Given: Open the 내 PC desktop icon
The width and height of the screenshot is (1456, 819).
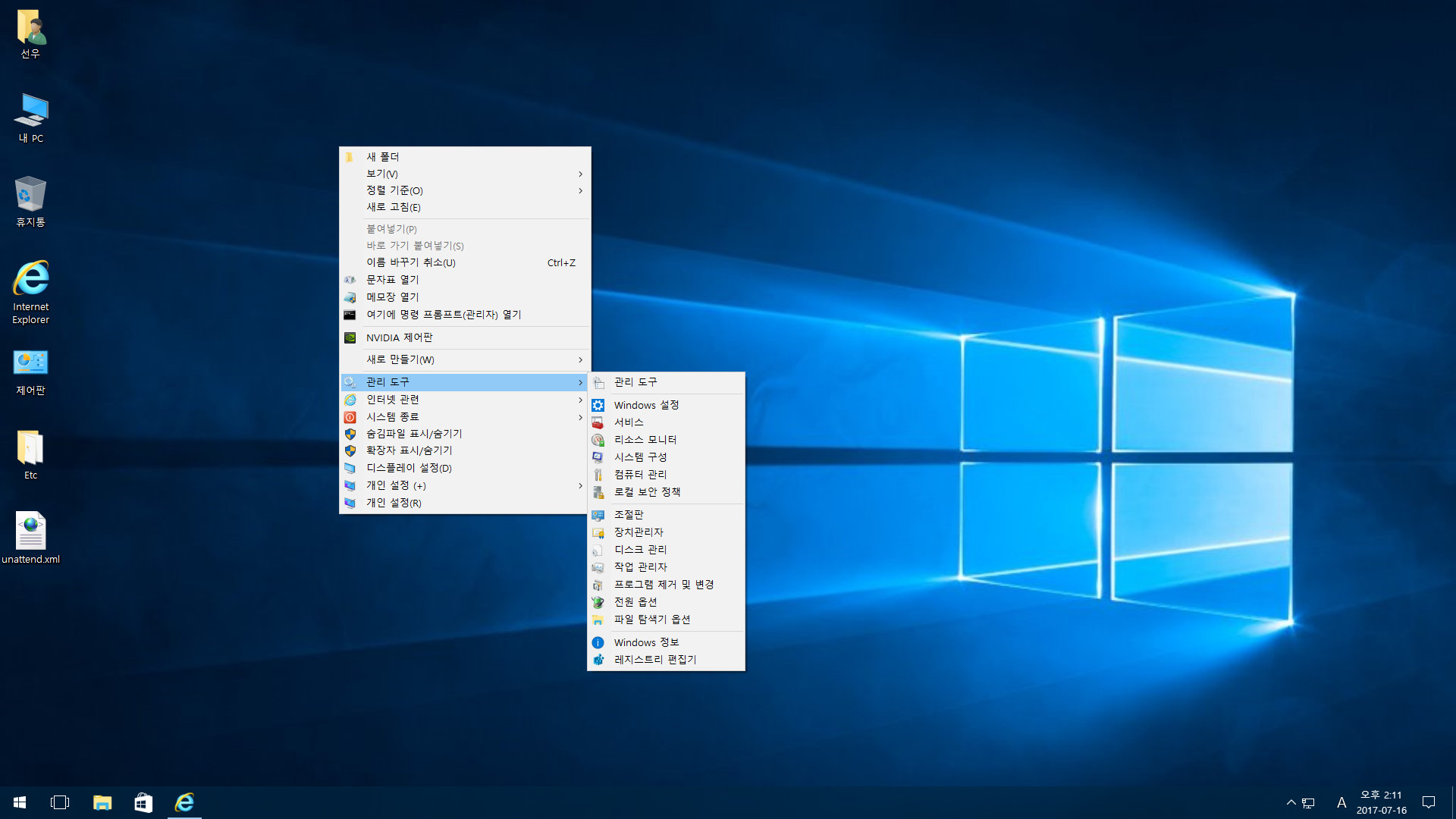Looking at the screenshot, I should click(x=30, y=118).
